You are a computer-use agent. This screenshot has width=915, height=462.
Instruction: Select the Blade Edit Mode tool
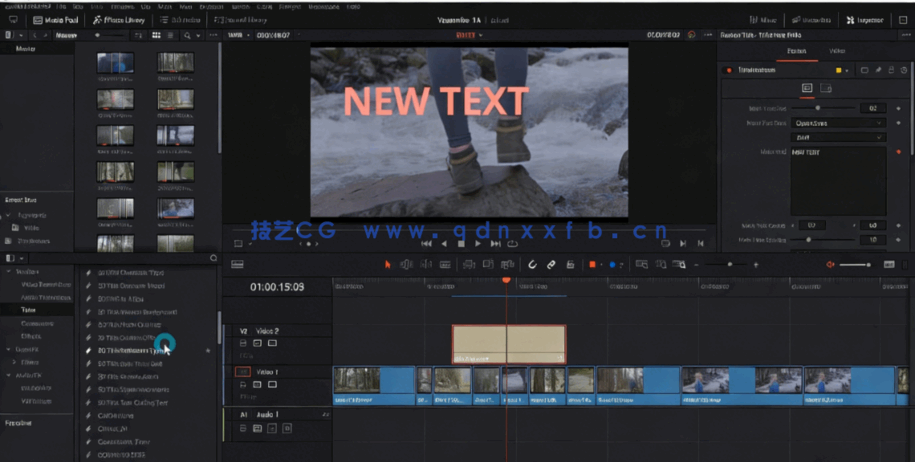tap(445, 265)
